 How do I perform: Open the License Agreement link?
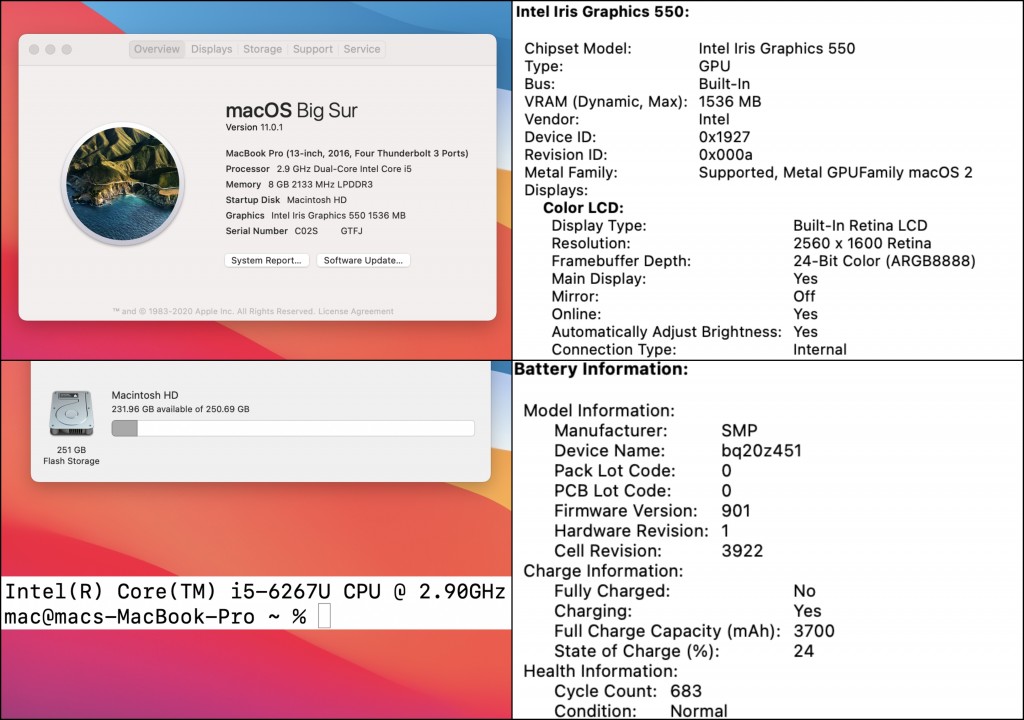[356, 311]
